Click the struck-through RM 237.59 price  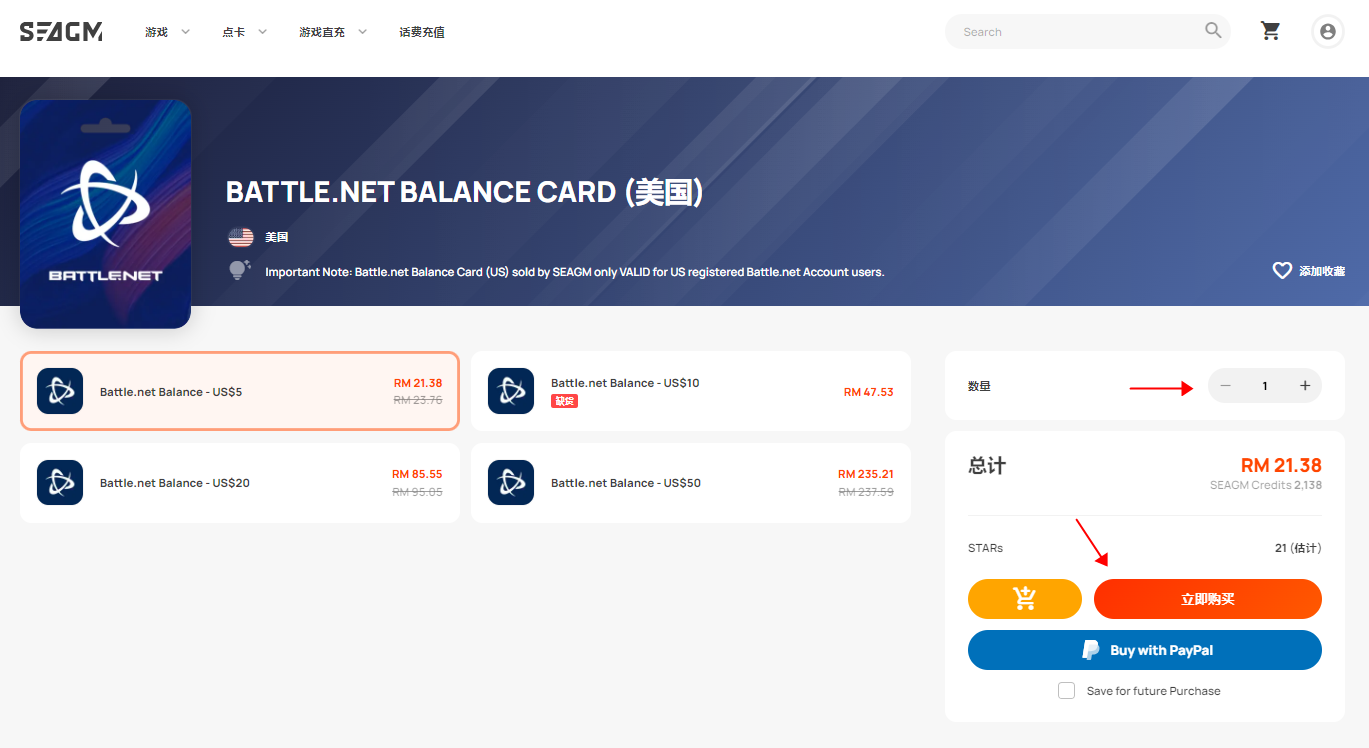pyautogui.click(x=866, y=491)
